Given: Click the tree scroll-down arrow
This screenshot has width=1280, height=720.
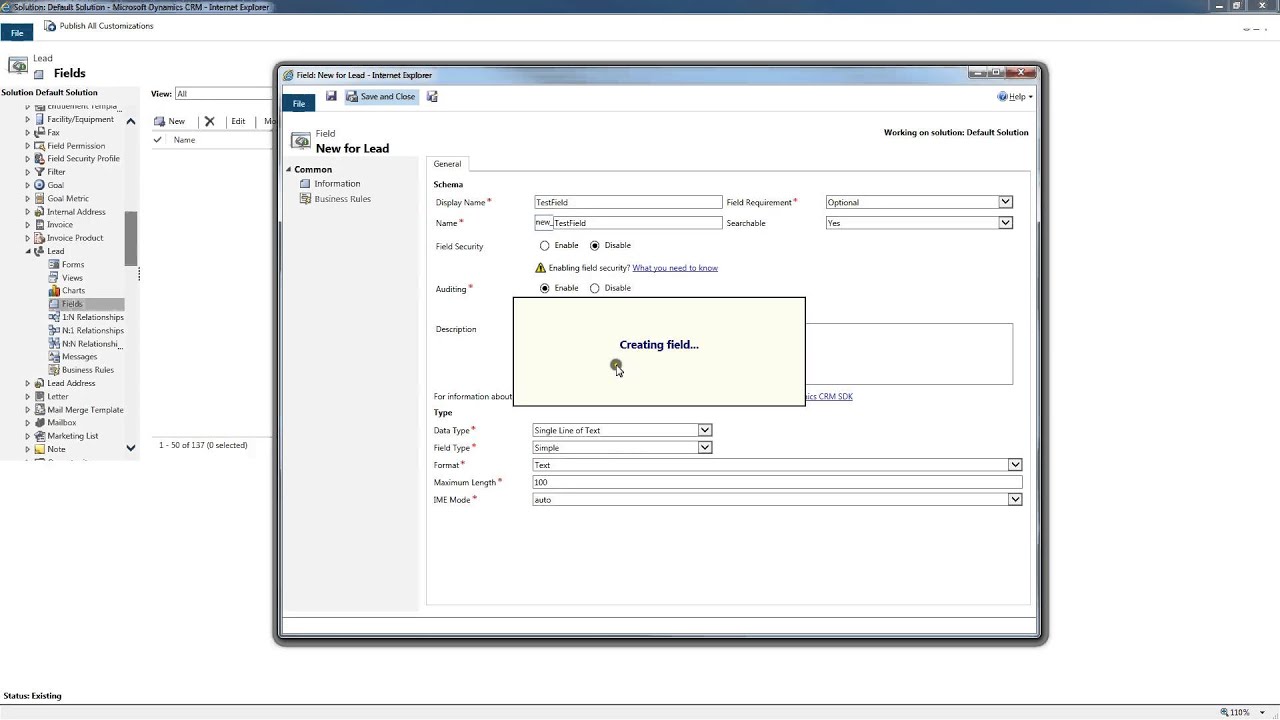Looking at the screenshot, I should 131,448.
